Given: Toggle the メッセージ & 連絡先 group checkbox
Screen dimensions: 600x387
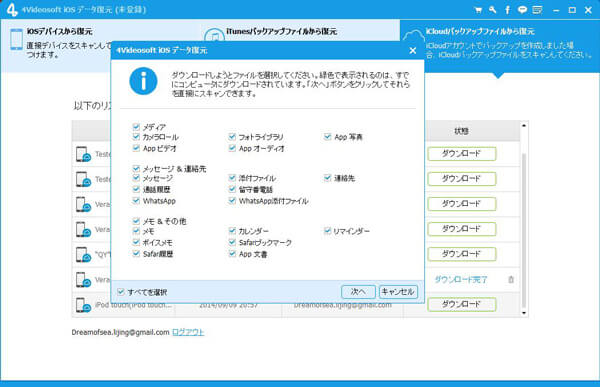Looking at the screenshot, I should [x=136, y=168].
